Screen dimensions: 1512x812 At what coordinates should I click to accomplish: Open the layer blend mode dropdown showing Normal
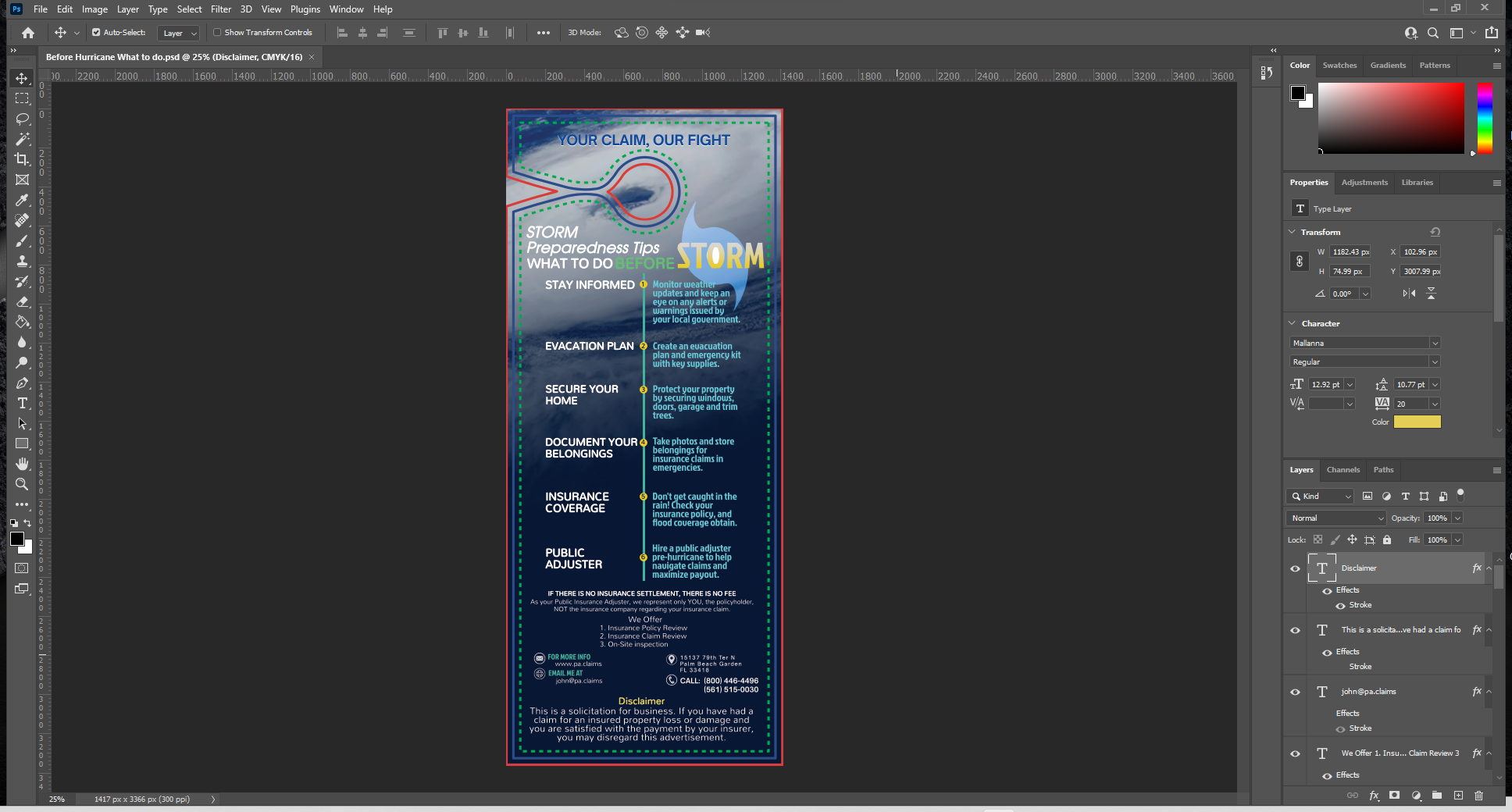[1336, 518]
